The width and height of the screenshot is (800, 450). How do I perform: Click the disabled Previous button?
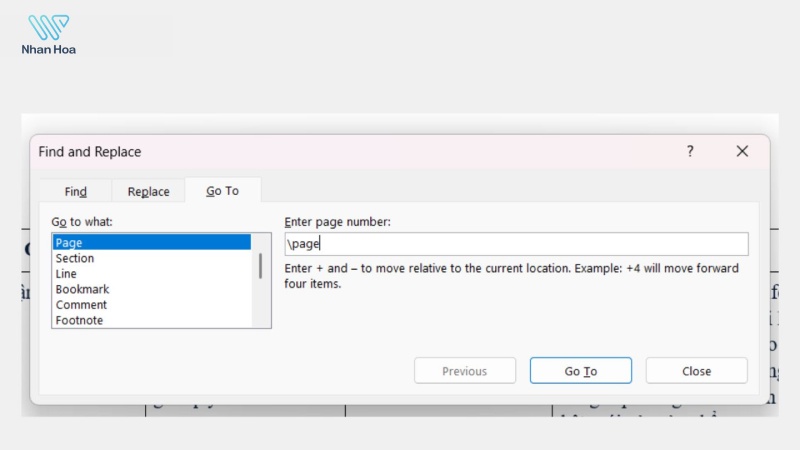pyautogui.click(x=465, y=371)
